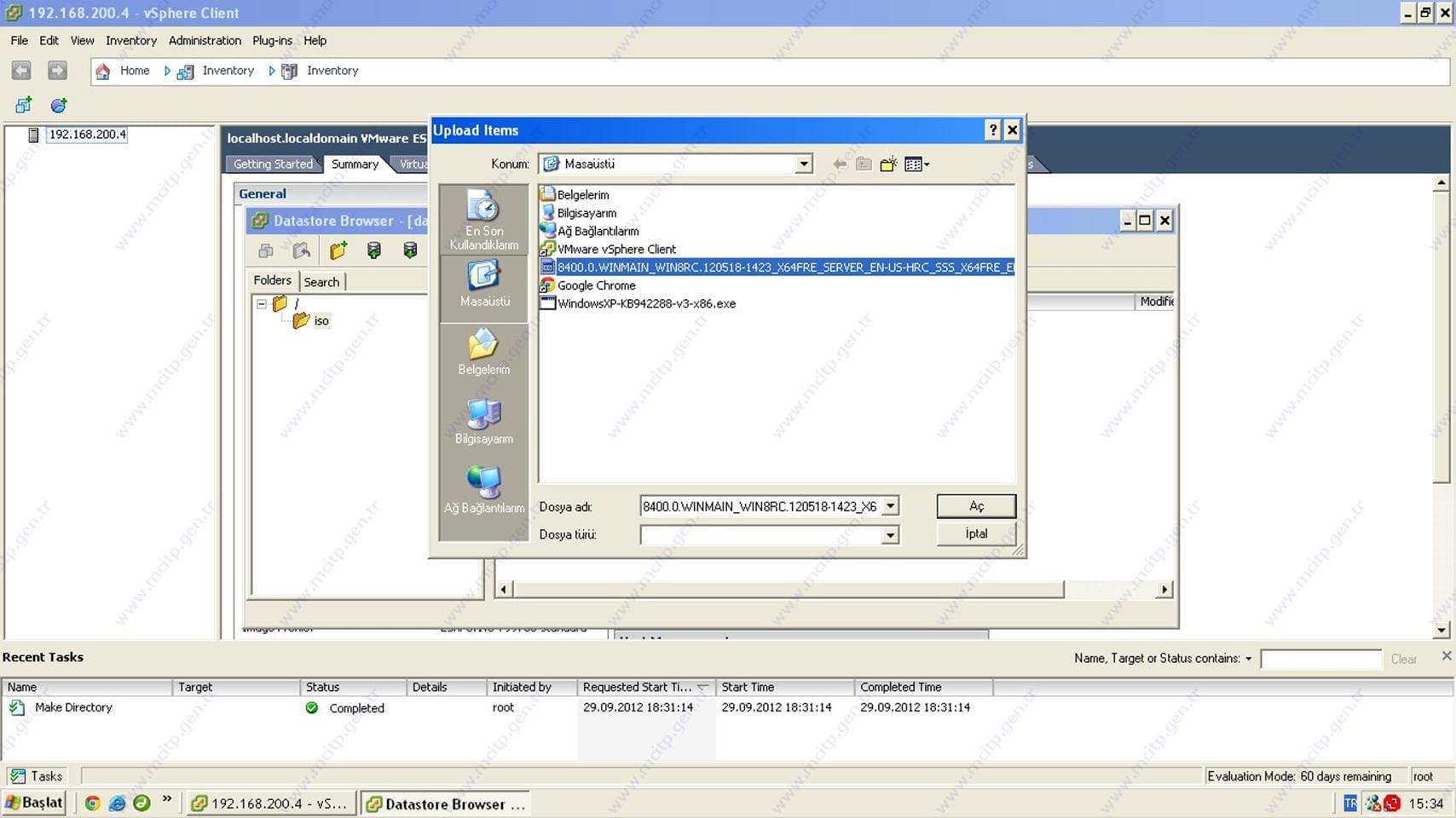This screenshot has width=1456, height=818.
Task: Click the Home icon in the navigation bar
Action: point(103,72)
